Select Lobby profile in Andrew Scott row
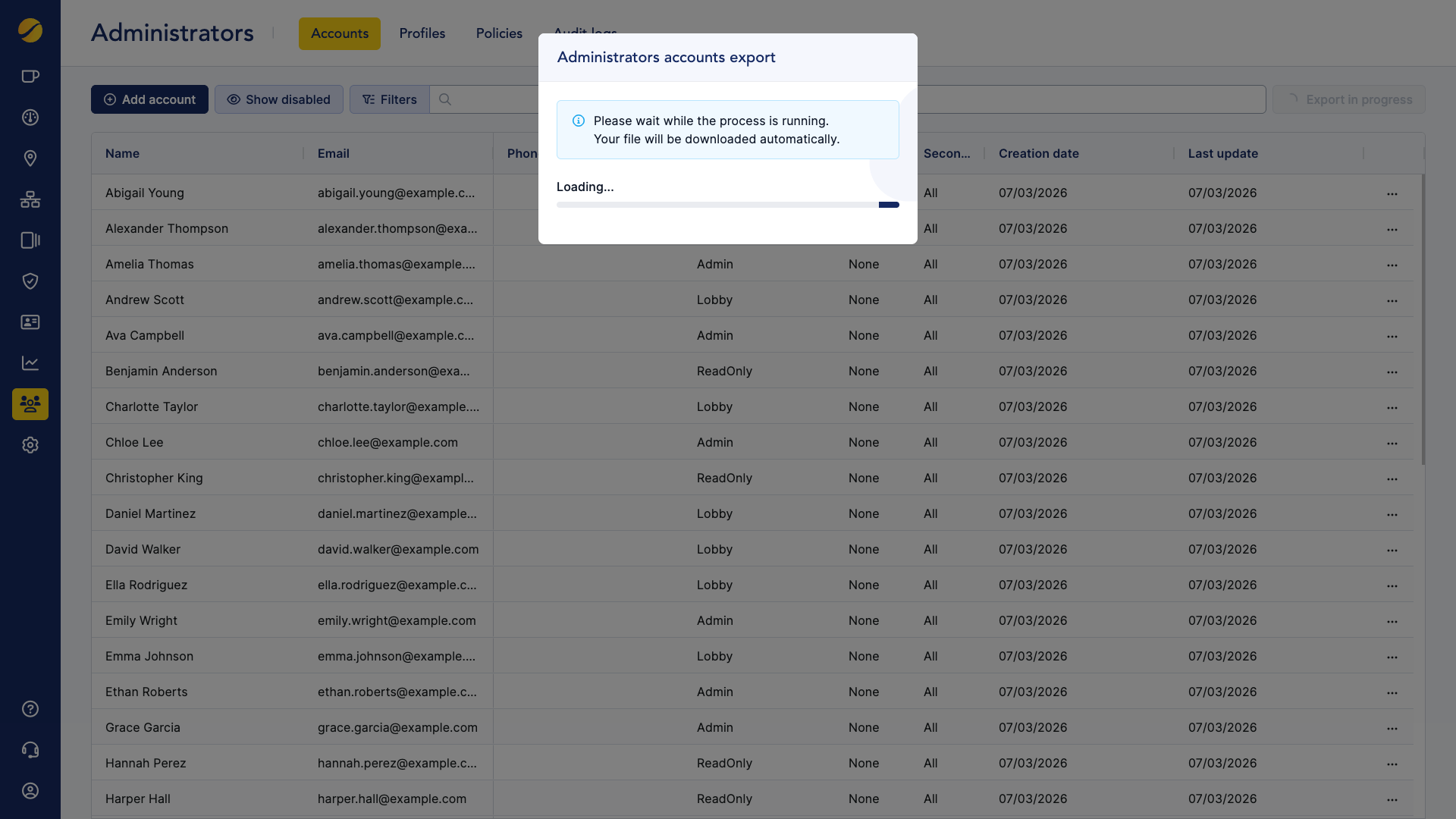The image size is (1456, 819). [x=714, y=300]
